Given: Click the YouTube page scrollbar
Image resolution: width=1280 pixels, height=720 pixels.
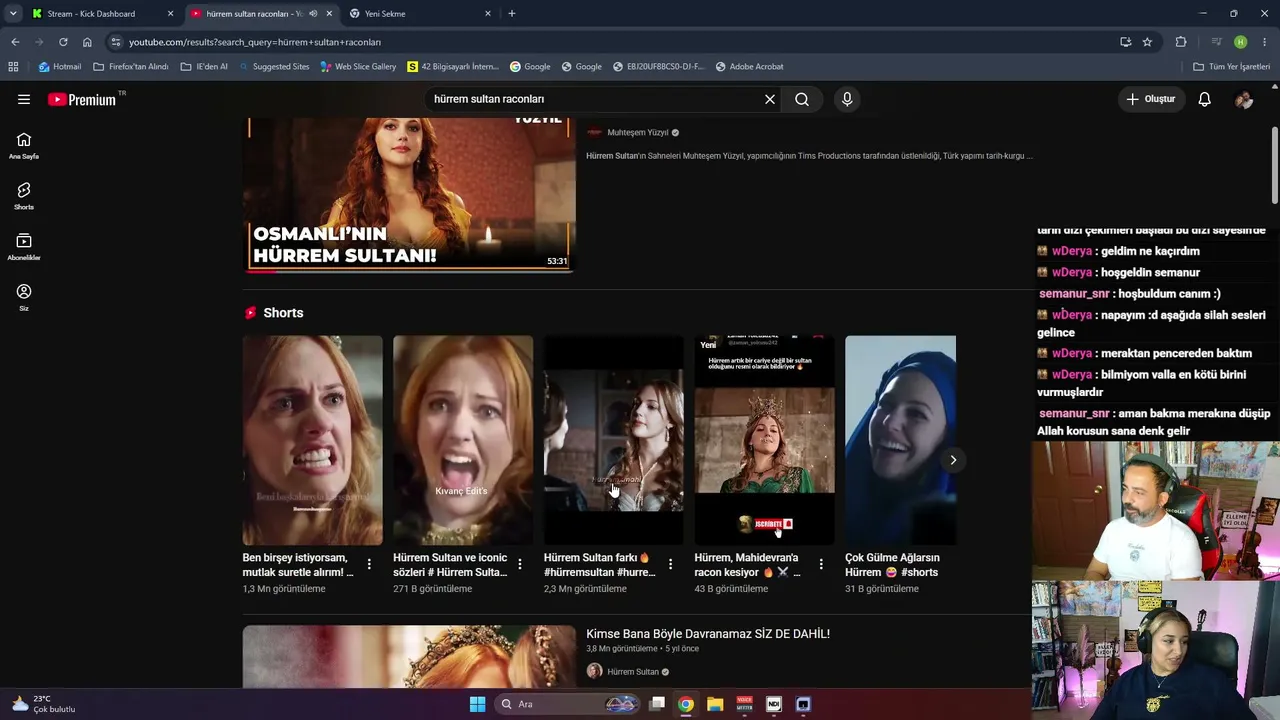Looking at the screenshot, I should [1275, 165].
